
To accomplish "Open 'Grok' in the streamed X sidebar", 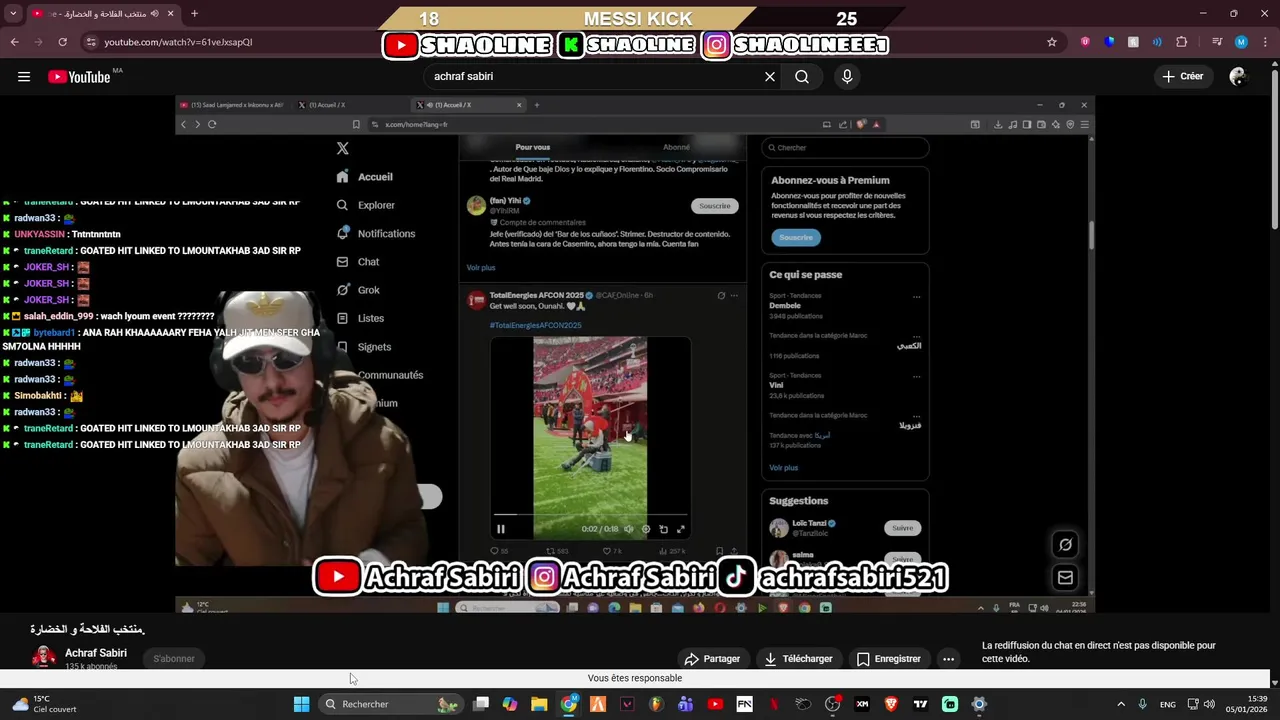I will coord(358,290).
